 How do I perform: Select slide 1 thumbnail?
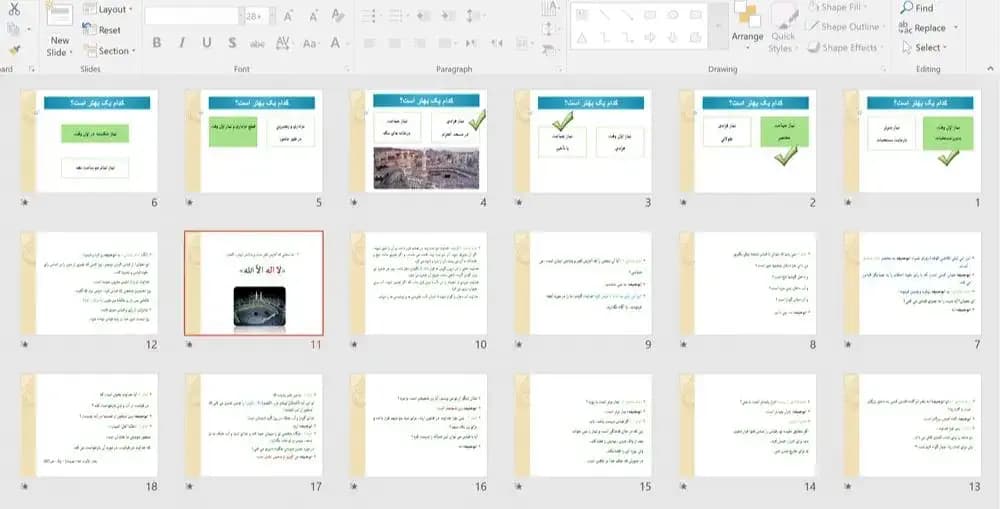point(912,141)
